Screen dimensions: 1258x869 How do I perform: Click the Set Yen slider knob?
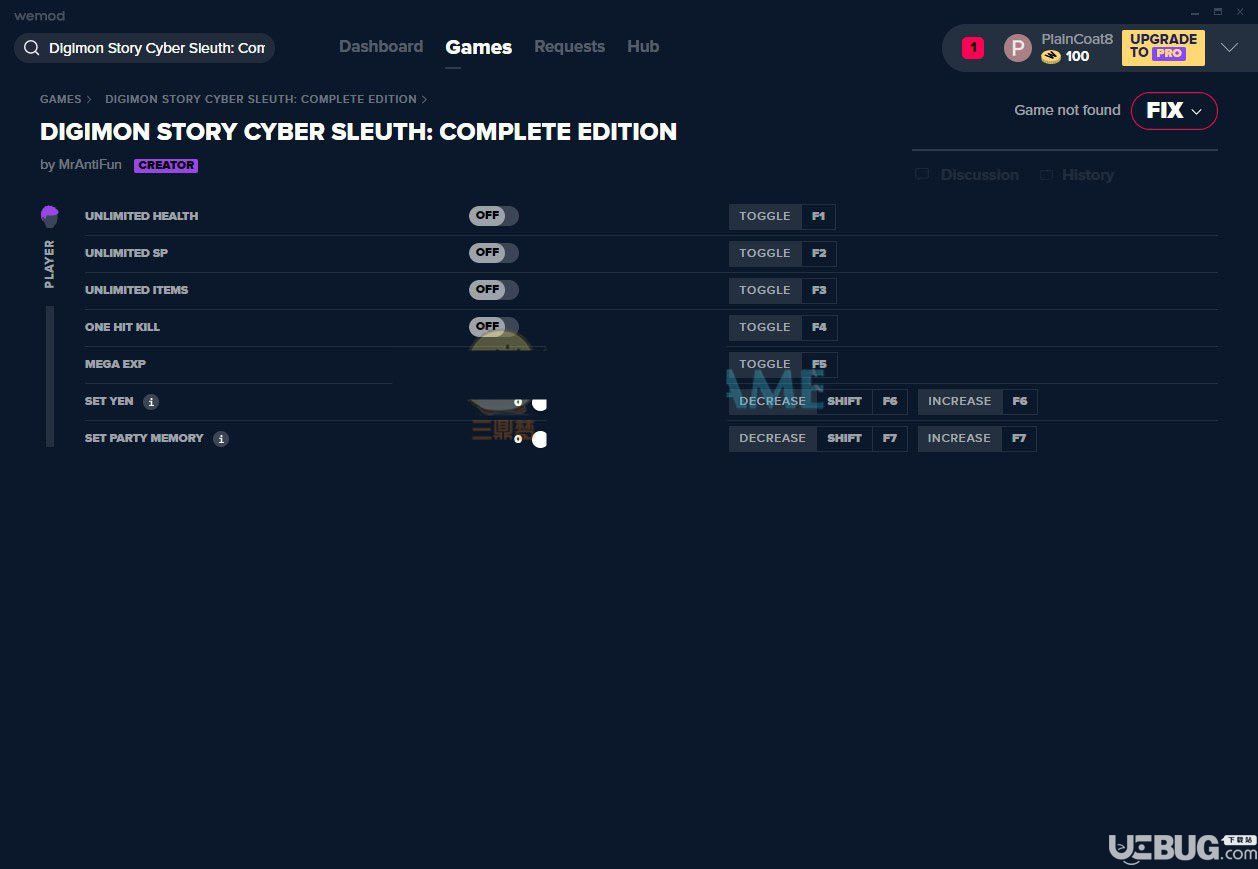tap(539, 403)
